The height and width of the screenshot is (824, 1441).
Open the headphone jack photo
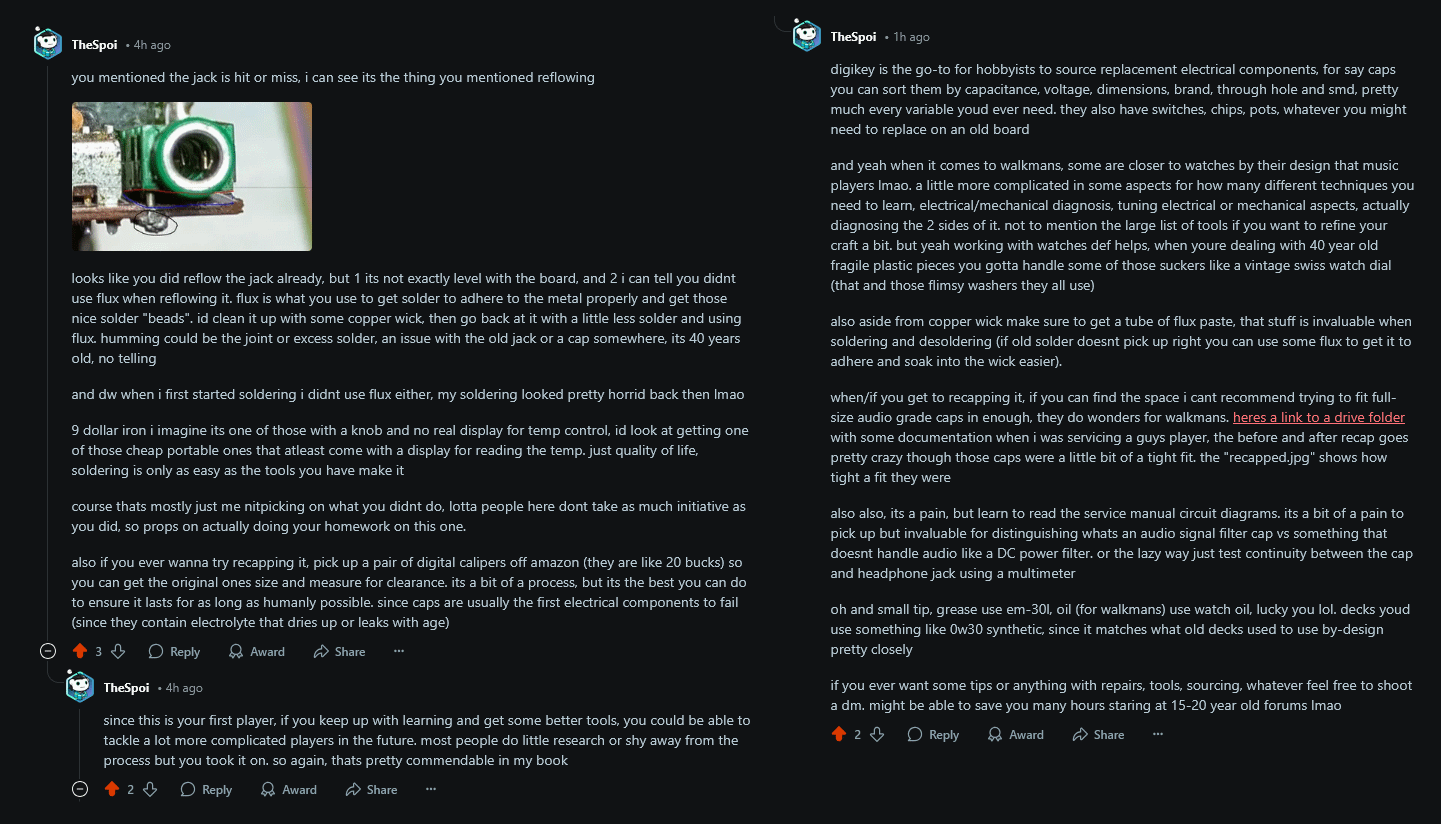pyautogui.click(x=191, y=176)
